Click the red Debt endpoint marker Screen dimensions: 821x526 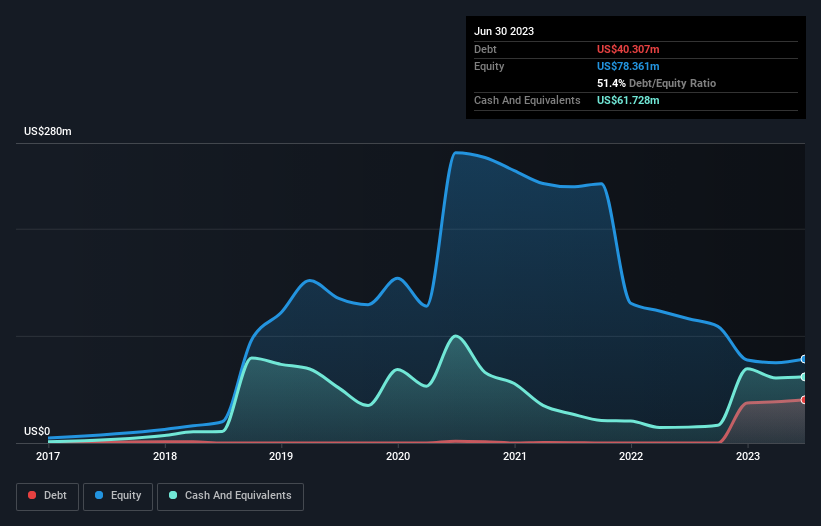point(804,400)
